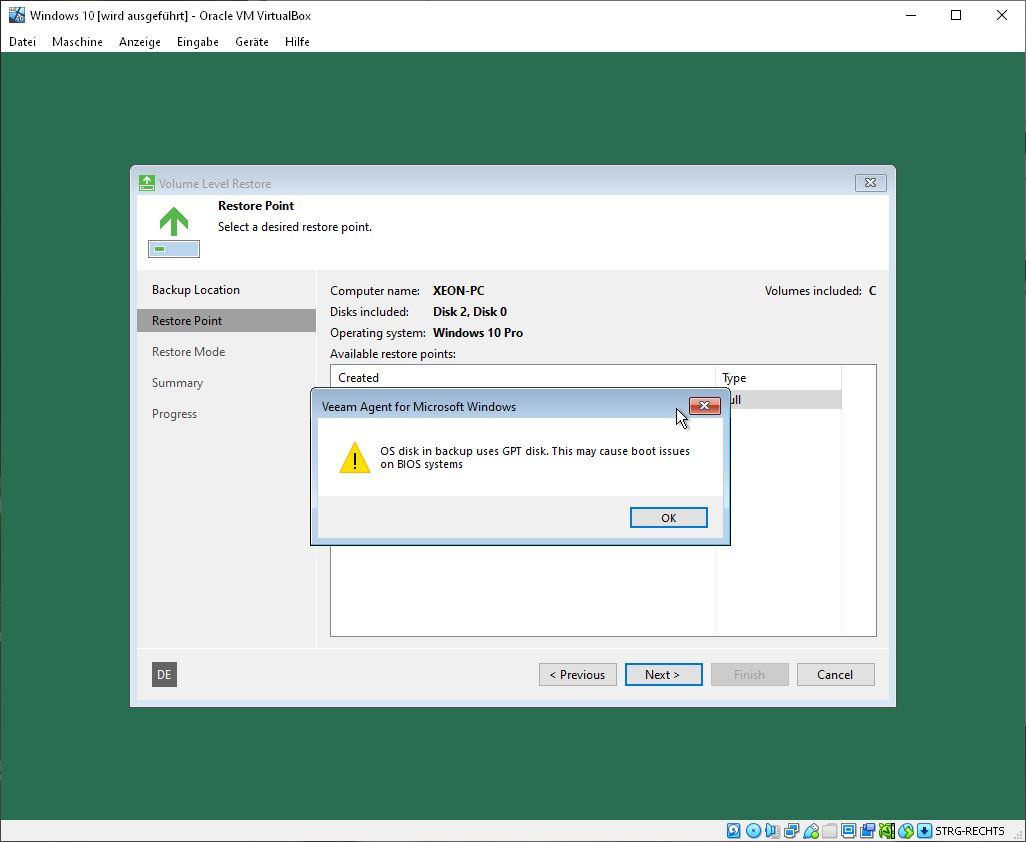Click the USB devices status icon
This screenshot has width=1026, height=842.
point(811,831)
